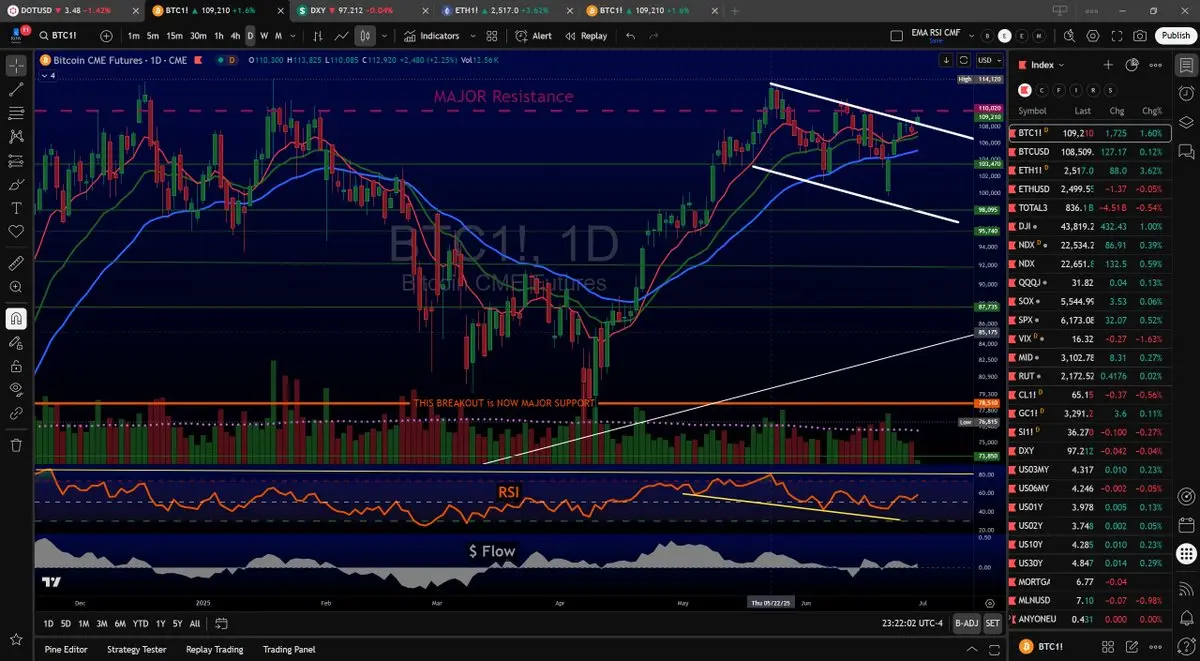
Task: Toggle SET settlement price option
Action: click(992, 624)
